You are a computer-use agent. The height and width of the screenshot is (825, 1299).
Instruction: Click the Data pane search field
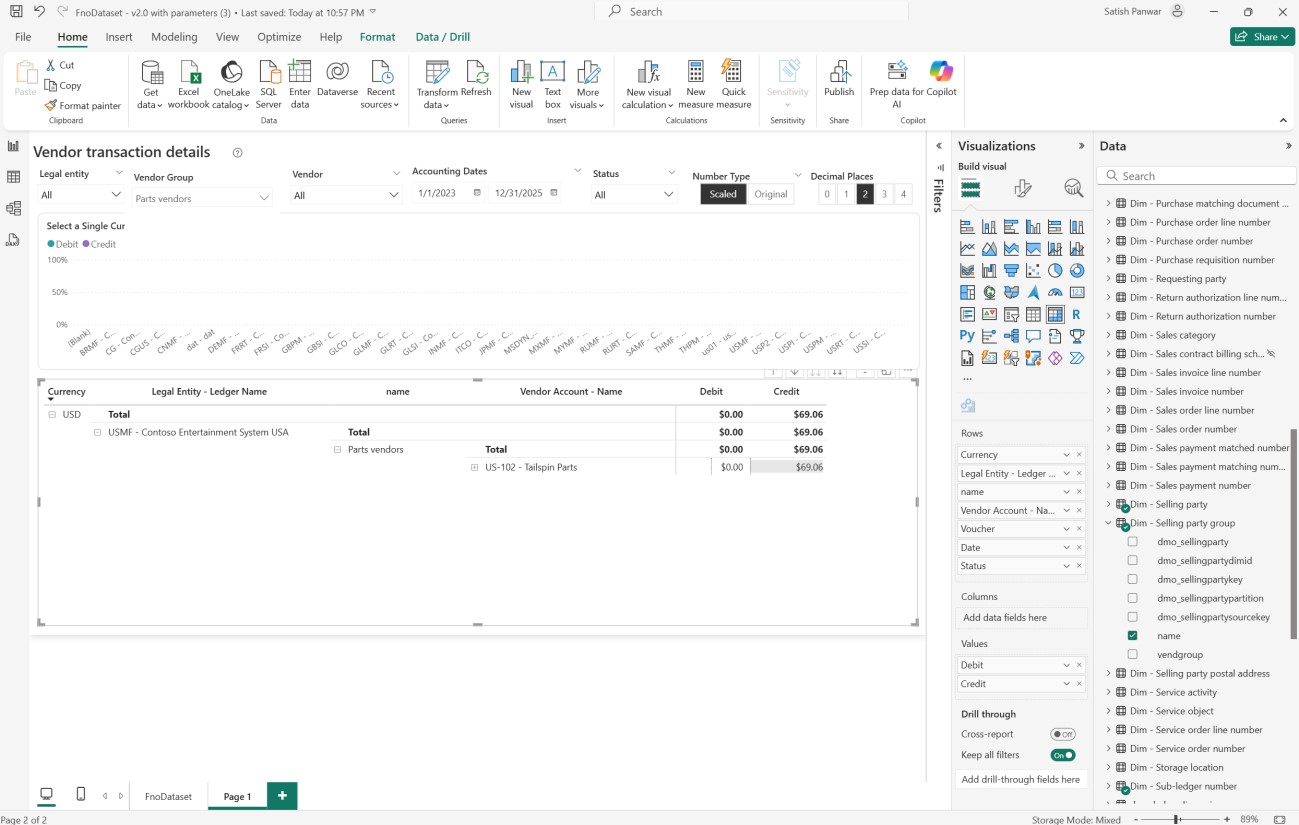point(1195,176)
